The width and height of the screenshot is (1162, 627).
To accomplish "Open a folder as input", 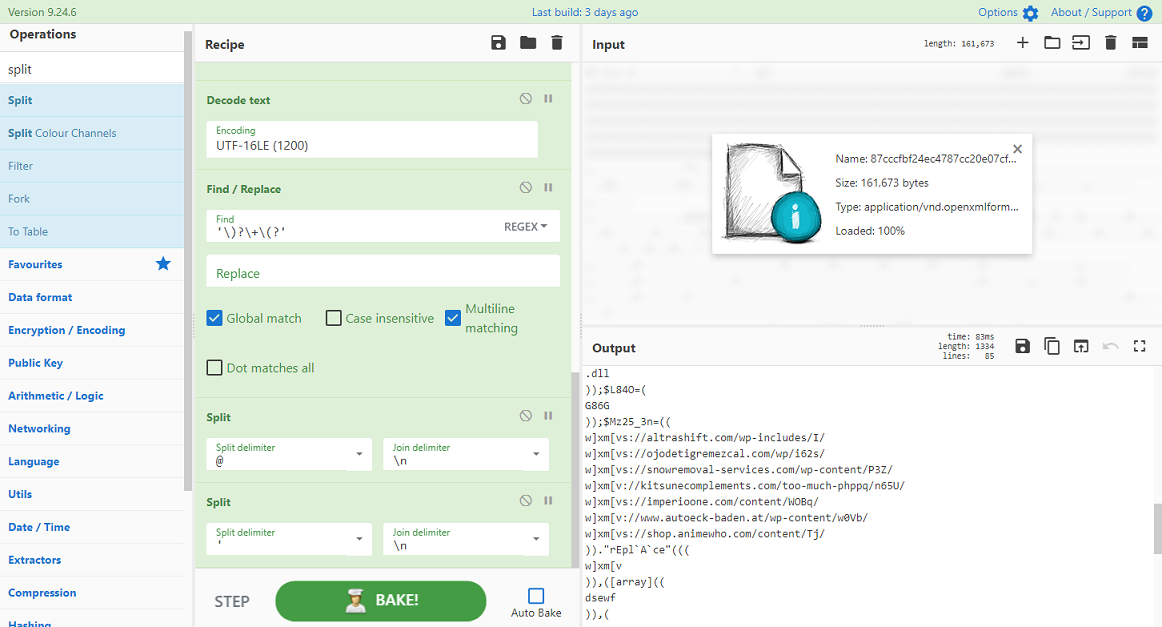I will click(x=1052, y=43).
